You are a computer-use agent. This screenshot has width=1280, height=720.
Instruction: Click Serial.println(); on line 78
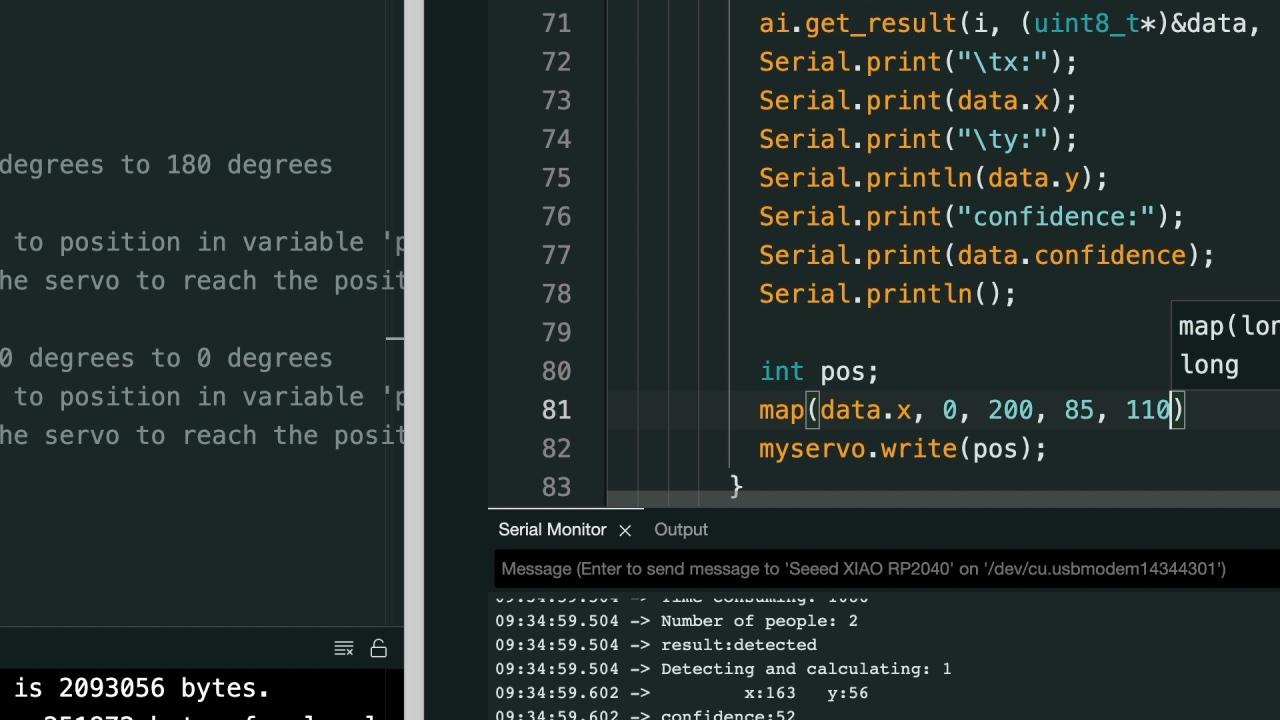click(887, 294)
